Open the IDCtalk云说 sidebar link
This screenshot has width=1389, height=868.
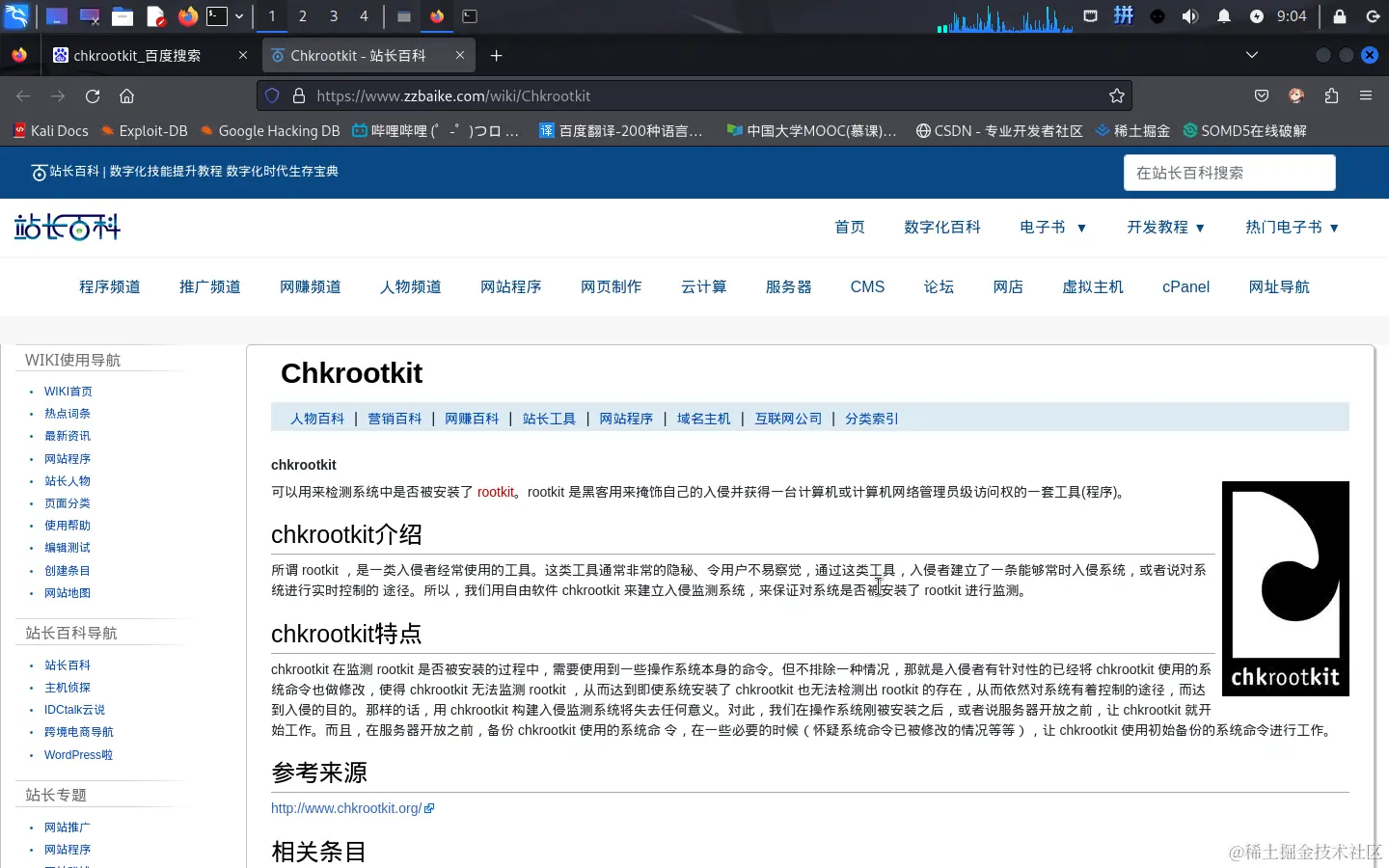click(x=74, y=710)
